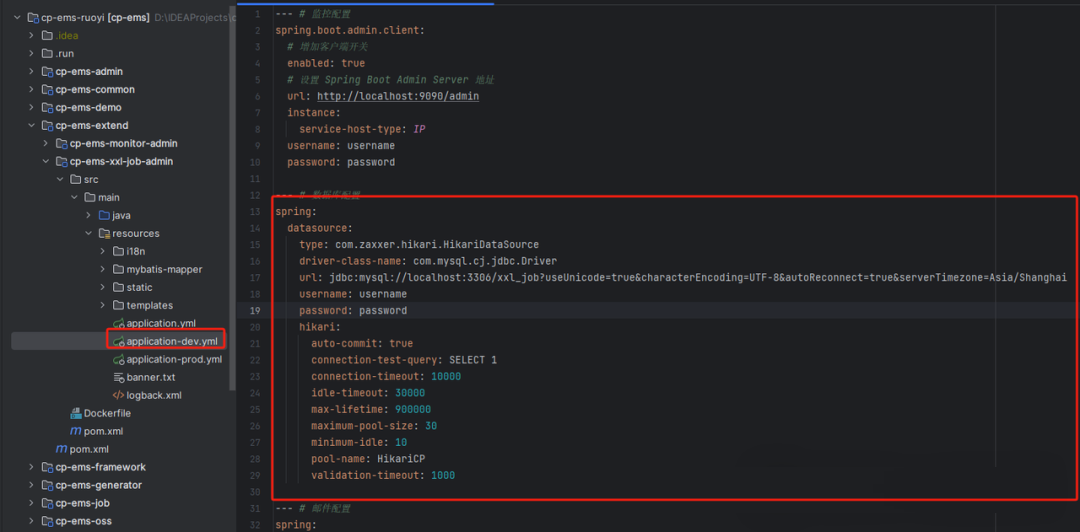Collapse the cp-ems-extend module
This screenshot has height=532, width=1080.
tap(32, 126)
